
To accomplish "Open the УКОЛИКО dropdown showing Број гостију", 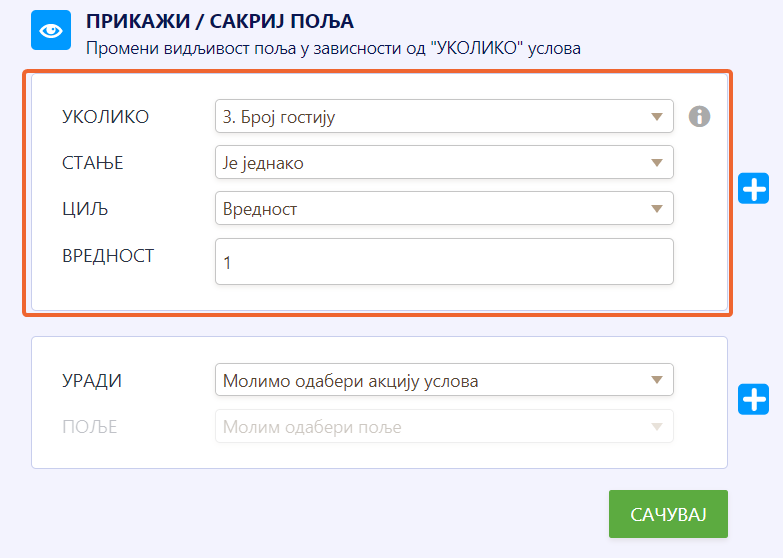I will pyautogui.click(x=444, y=116).
